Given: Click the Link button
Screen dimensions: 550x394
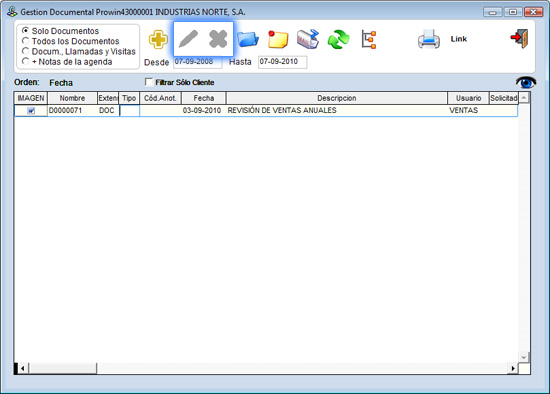Looking at the screenshot, I should click(459, 39).
